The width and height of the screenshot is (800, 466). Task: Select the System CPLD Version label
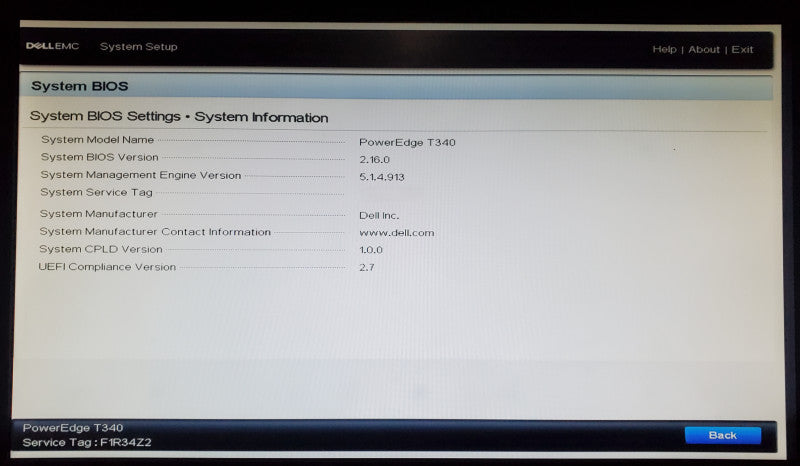click(x=101, y=249)
